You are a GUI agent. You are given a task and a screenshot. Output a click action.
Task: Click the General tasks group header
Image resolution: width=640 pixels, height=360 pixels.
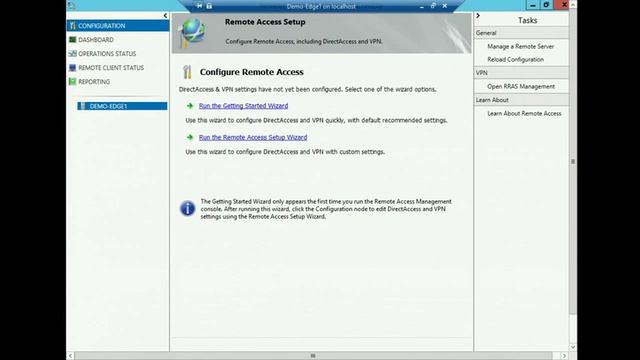pos(521,33)
